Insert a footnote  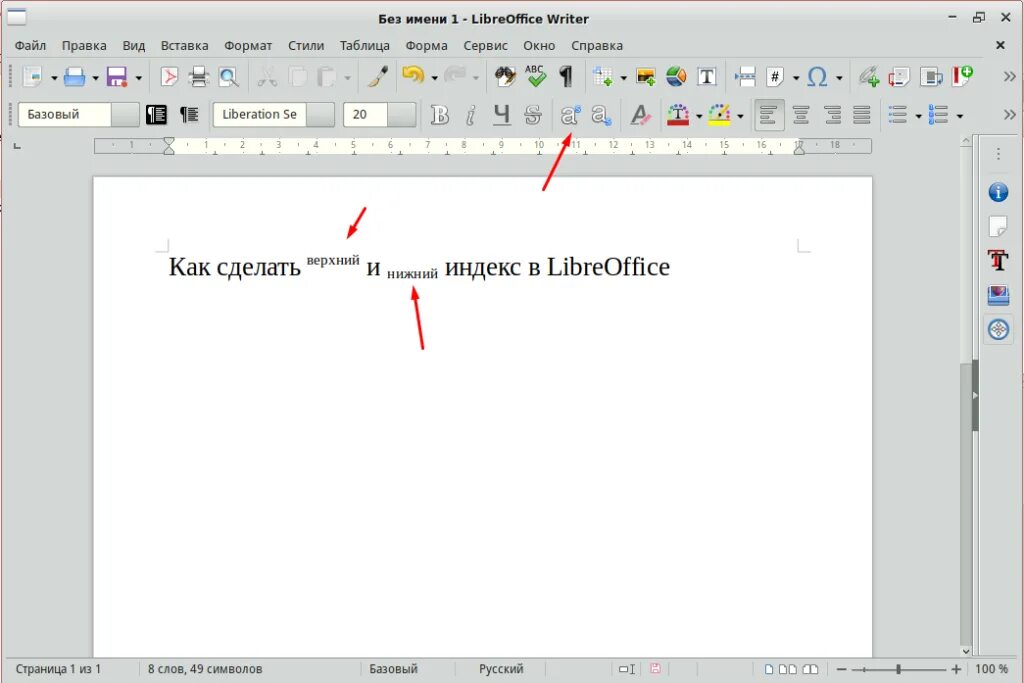point(899,77)
